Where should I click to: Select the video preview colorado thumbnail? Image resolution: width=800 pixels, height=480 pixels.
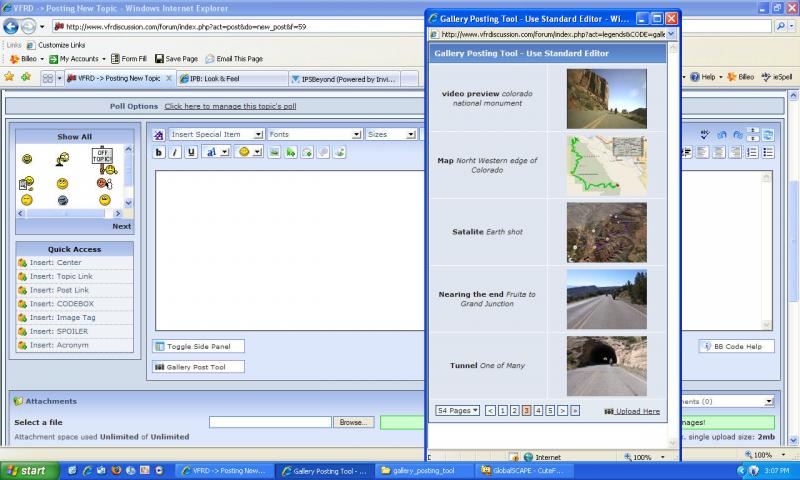(607, 98)
